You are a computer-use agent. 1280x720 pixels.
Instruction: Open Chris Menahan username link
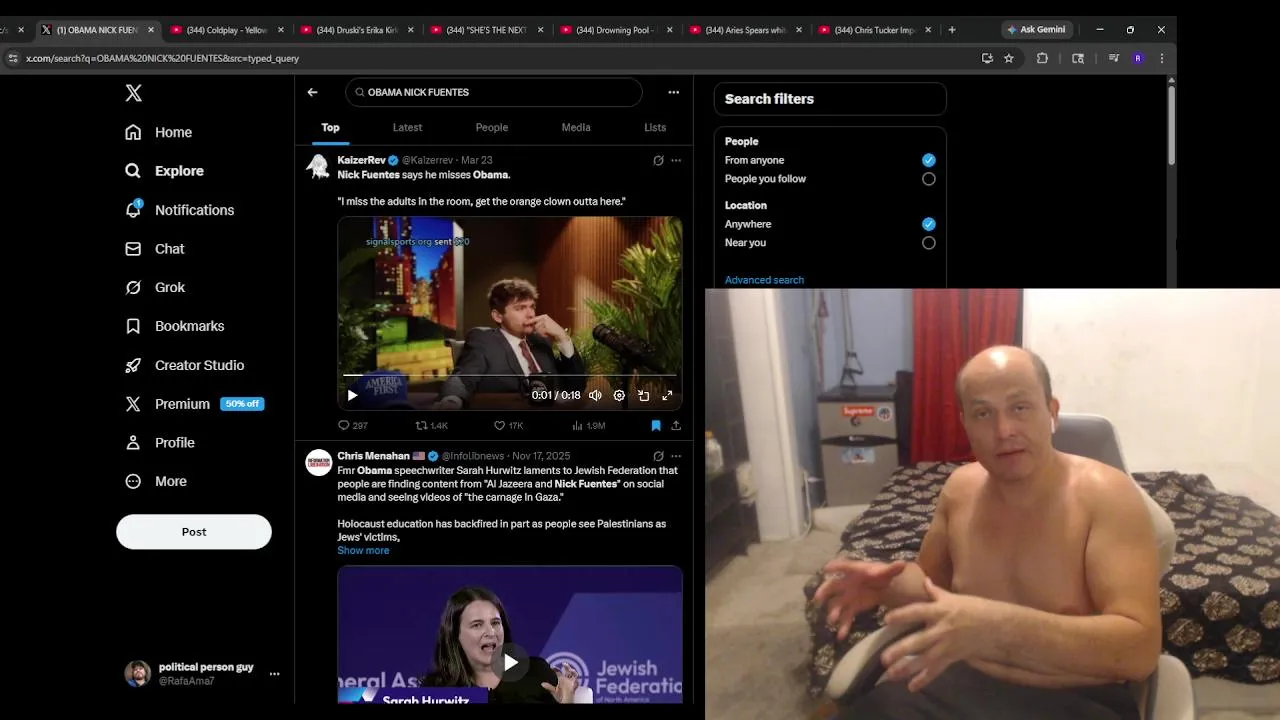(373, 456)
